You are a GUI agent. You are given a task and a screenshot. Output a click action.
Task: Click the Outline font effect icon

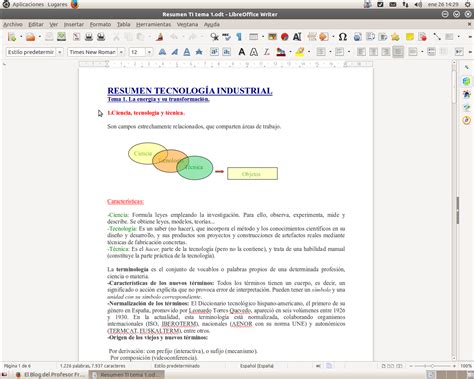click(x=254, y=52)
